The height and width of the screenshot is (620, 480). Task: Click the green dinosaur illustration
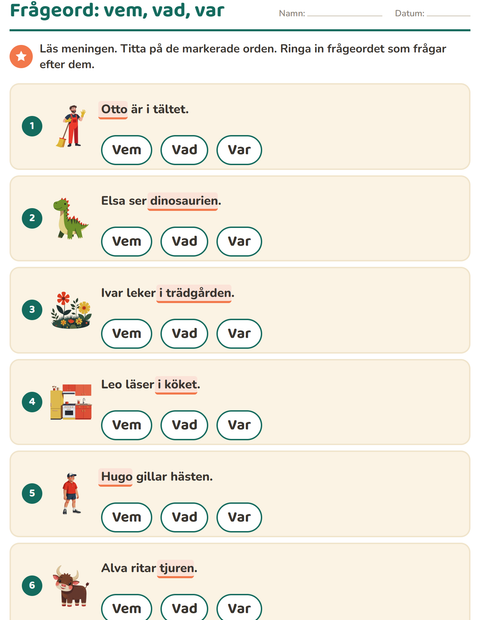(70, 218)
